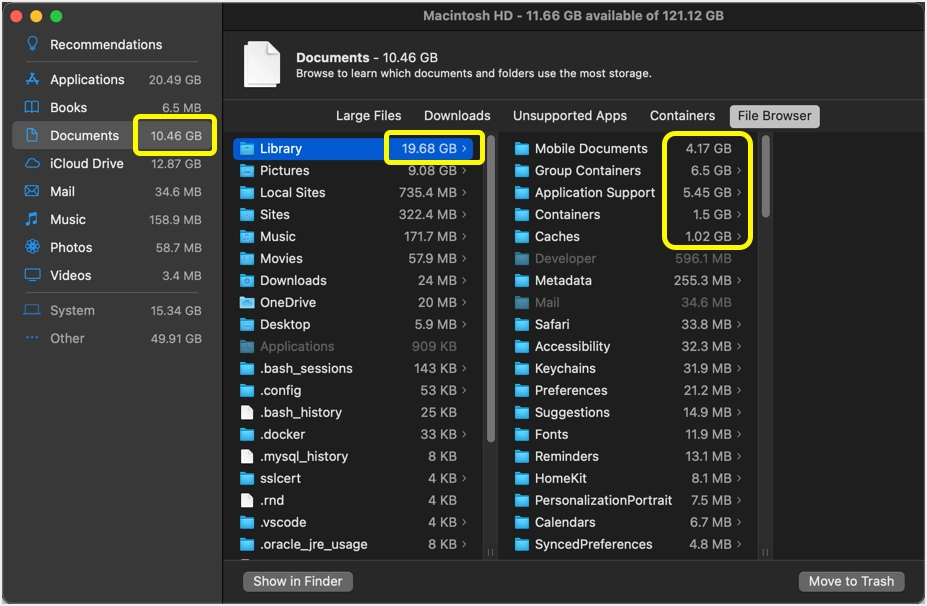Click the HomeKit folder icon

coord(521,478)
